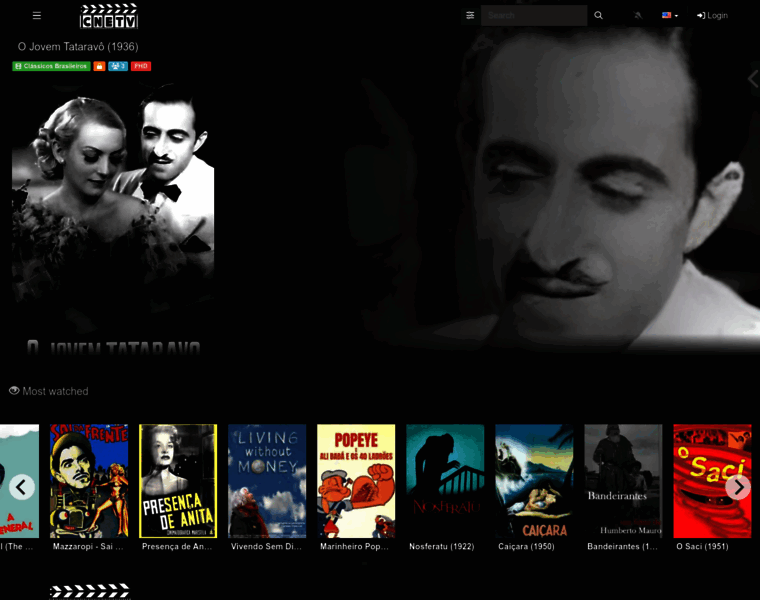The height and width of the screenshot is (600, 760).
Task: Click the Login link
Action: (712, 16)
